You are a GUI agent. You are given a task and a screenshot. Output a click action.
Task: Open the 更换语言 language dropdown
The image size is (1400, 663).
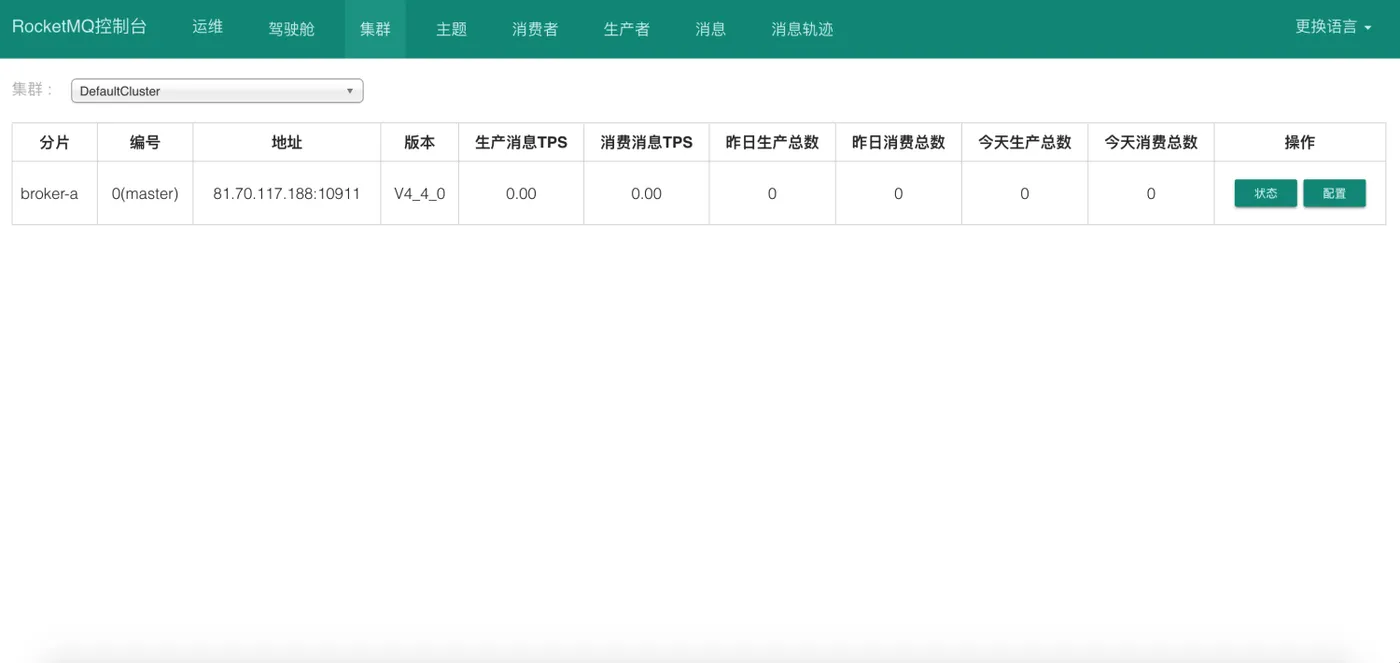[x=1333, y=27]
